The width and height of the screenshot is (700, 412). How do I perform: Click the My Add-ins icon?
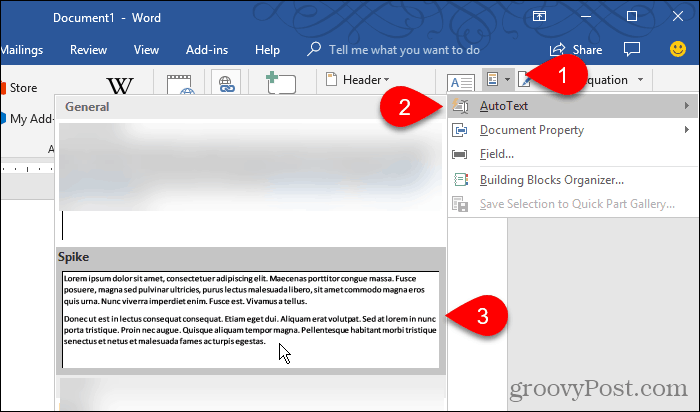(3, 119)
